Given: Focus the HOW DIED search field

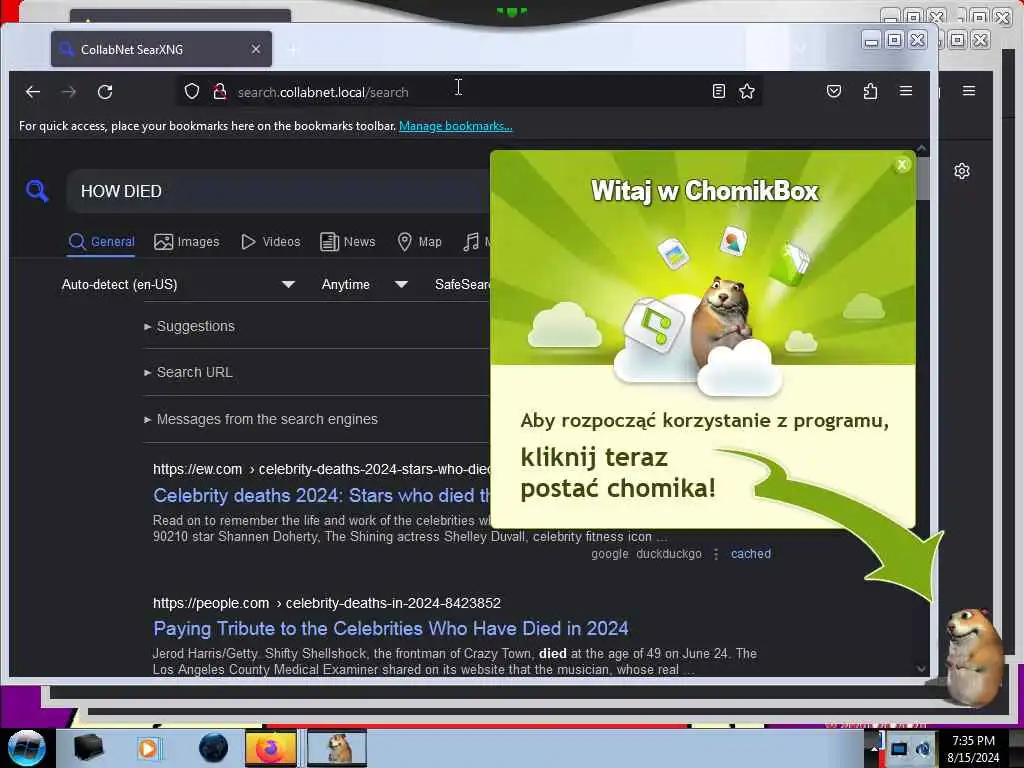Looking at the screenshot, I should click(x=278, y=191).
